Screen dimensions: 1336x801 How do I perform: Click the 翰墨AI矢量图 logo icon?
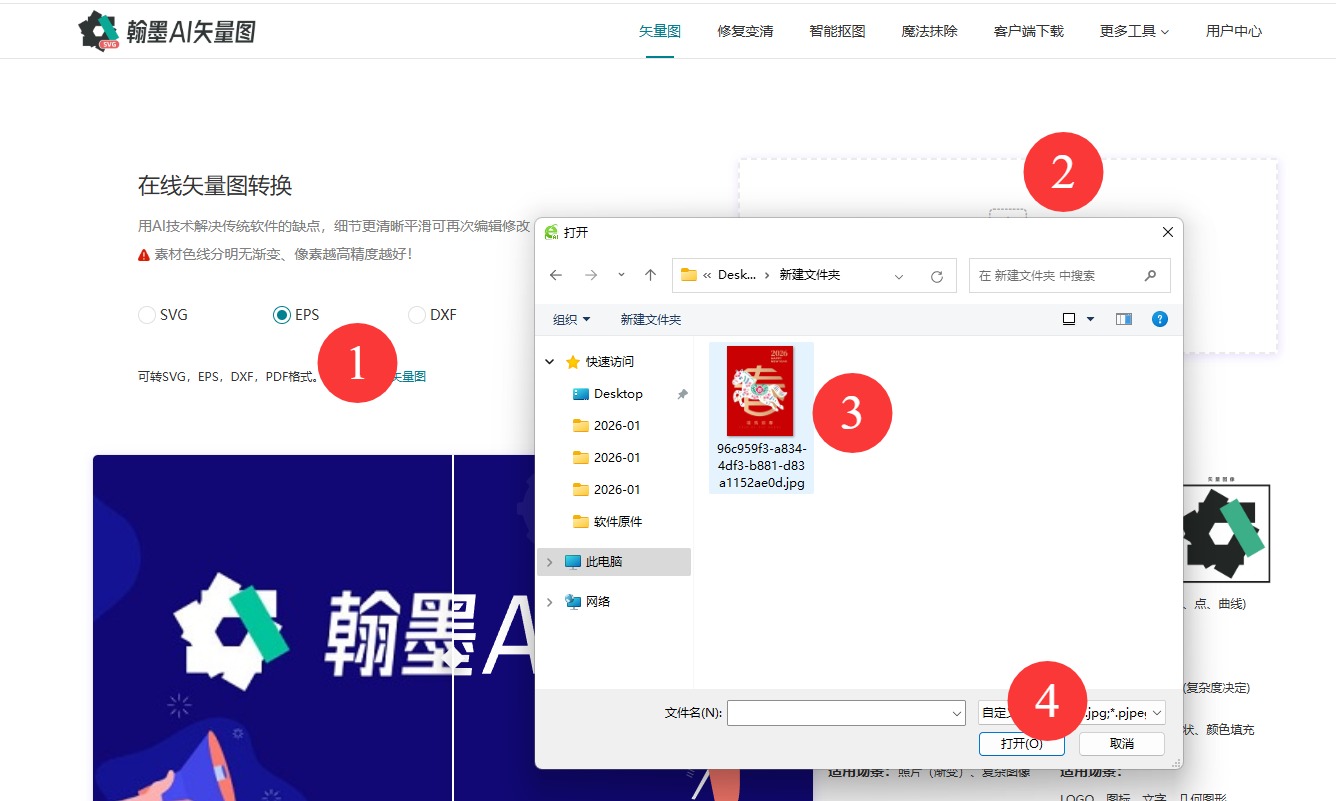pyautogui.click(x=99, y=31)
